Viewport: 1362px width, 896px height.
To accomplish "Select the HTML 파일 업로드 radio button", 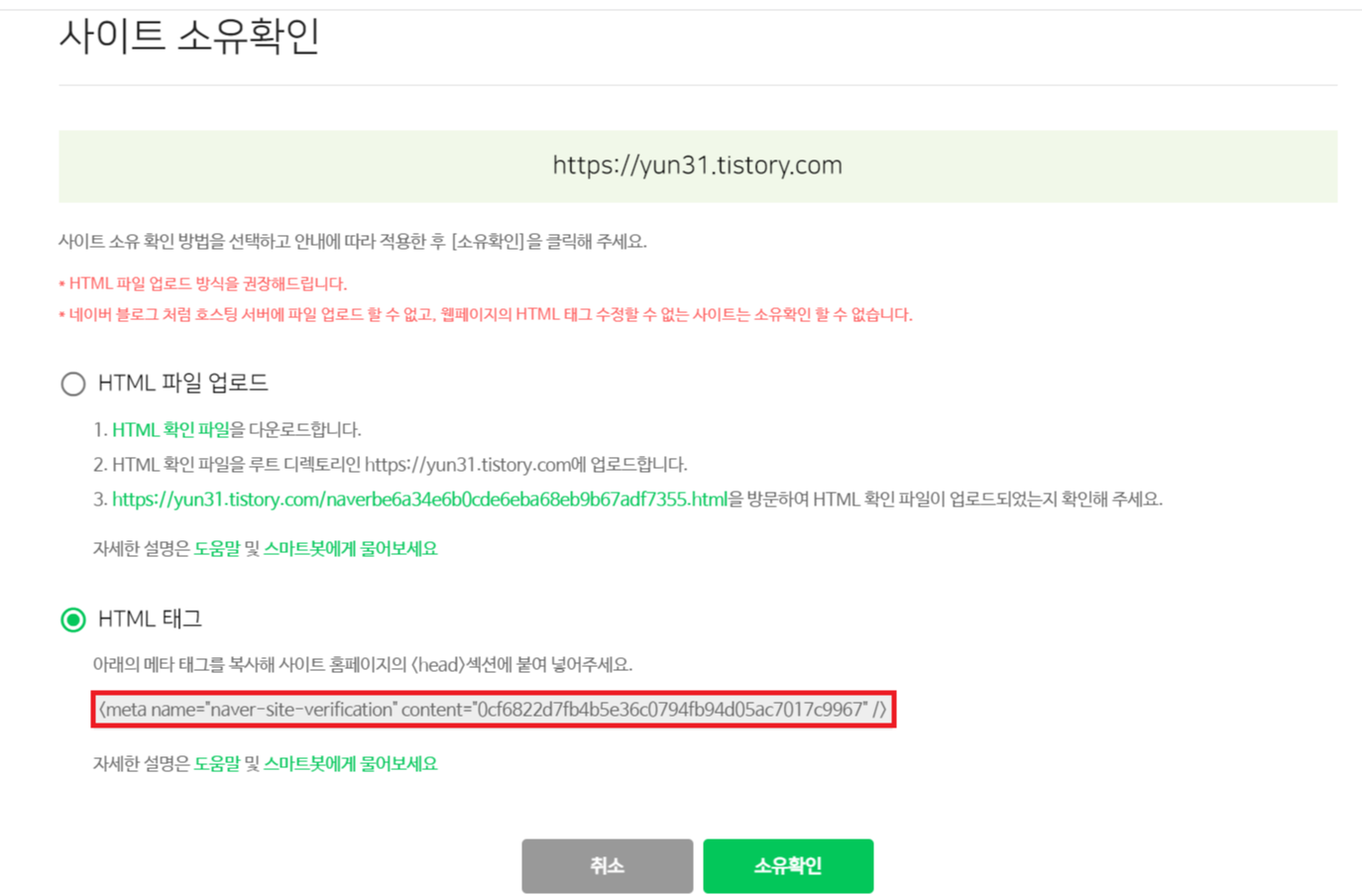I will coord(73,384).
